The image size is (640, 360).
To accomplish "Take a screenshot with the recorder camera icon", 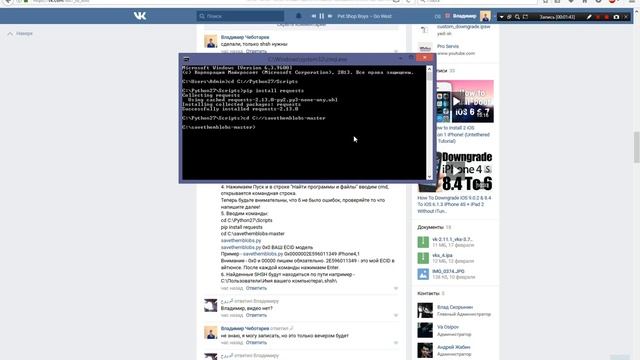I will [x=616, y=17].
